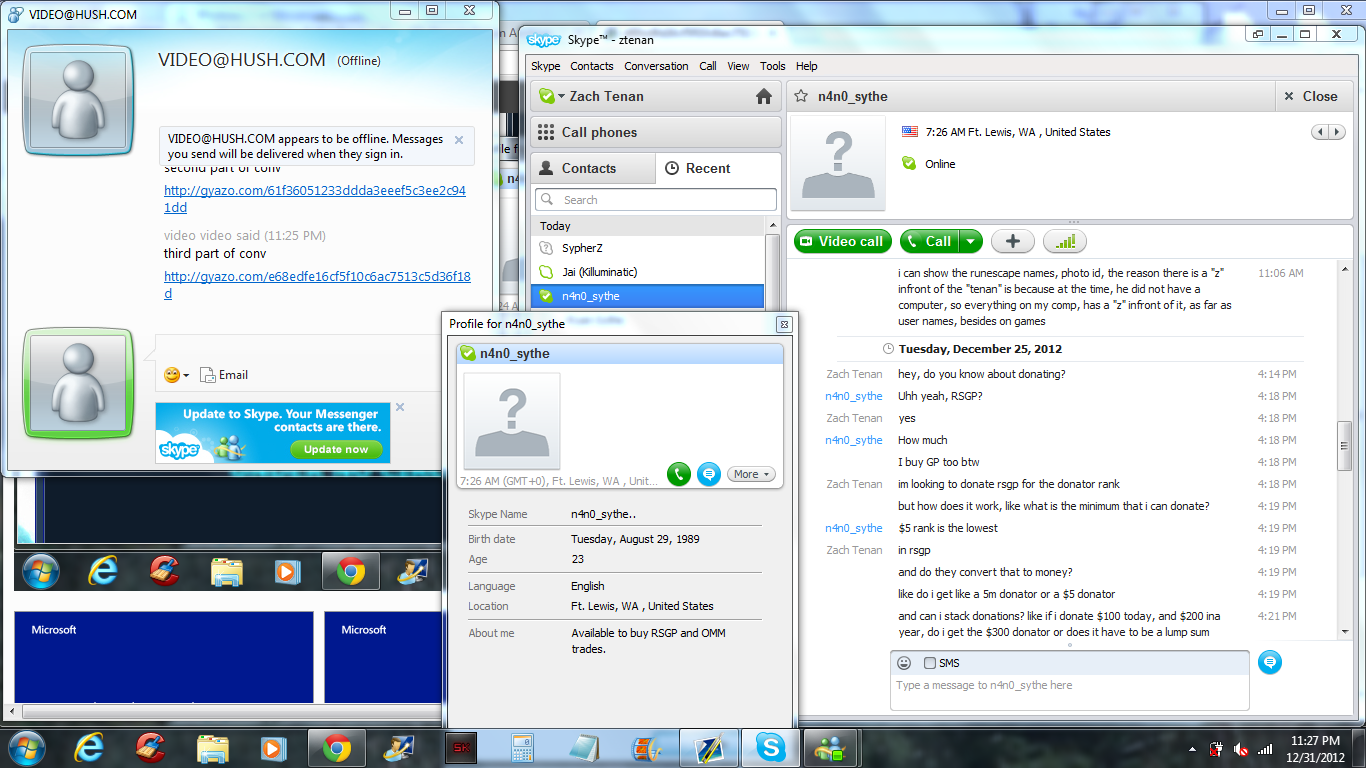Toggle the SMS checkbox
The height and width of the screenshot is (768, 1366).
(x=930, y=663)
